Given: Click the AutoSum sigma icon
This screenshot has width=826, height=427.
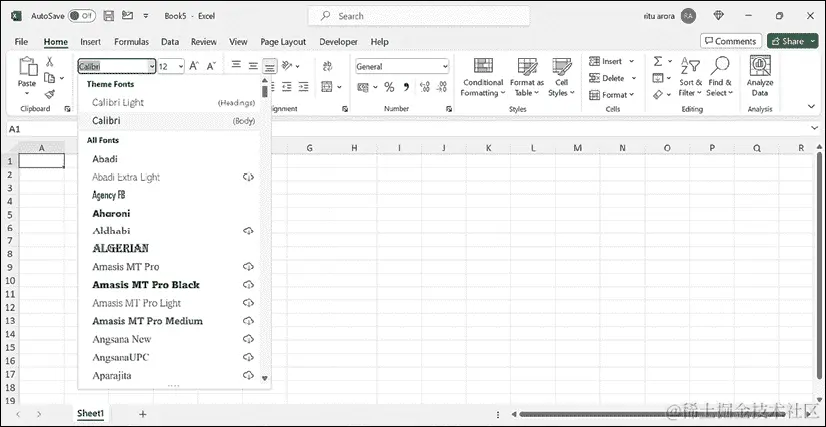Looking at the screenshot, I should coord(658,62).
